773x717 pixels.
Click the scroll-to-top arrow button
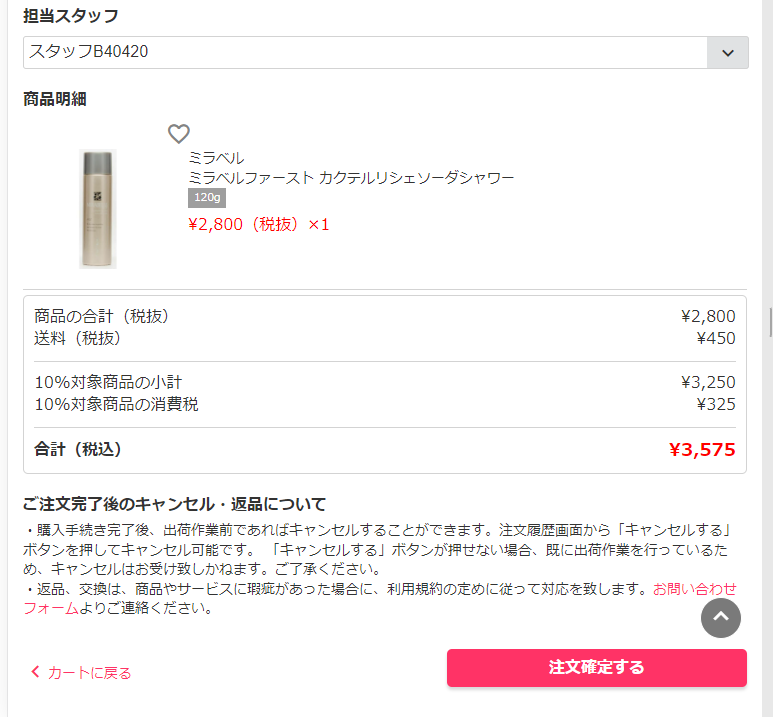[720, 617]
